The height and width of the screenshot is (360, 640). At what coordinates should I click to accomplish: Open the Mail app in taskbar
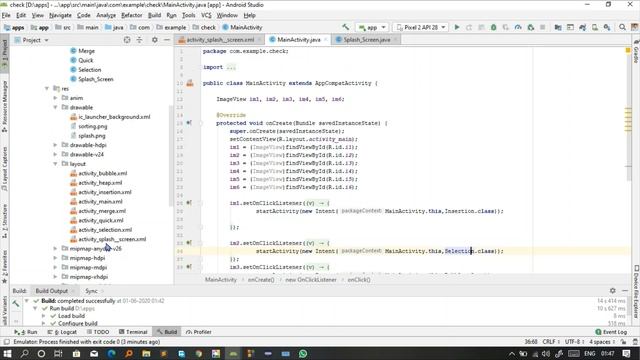tap(94, 353)
